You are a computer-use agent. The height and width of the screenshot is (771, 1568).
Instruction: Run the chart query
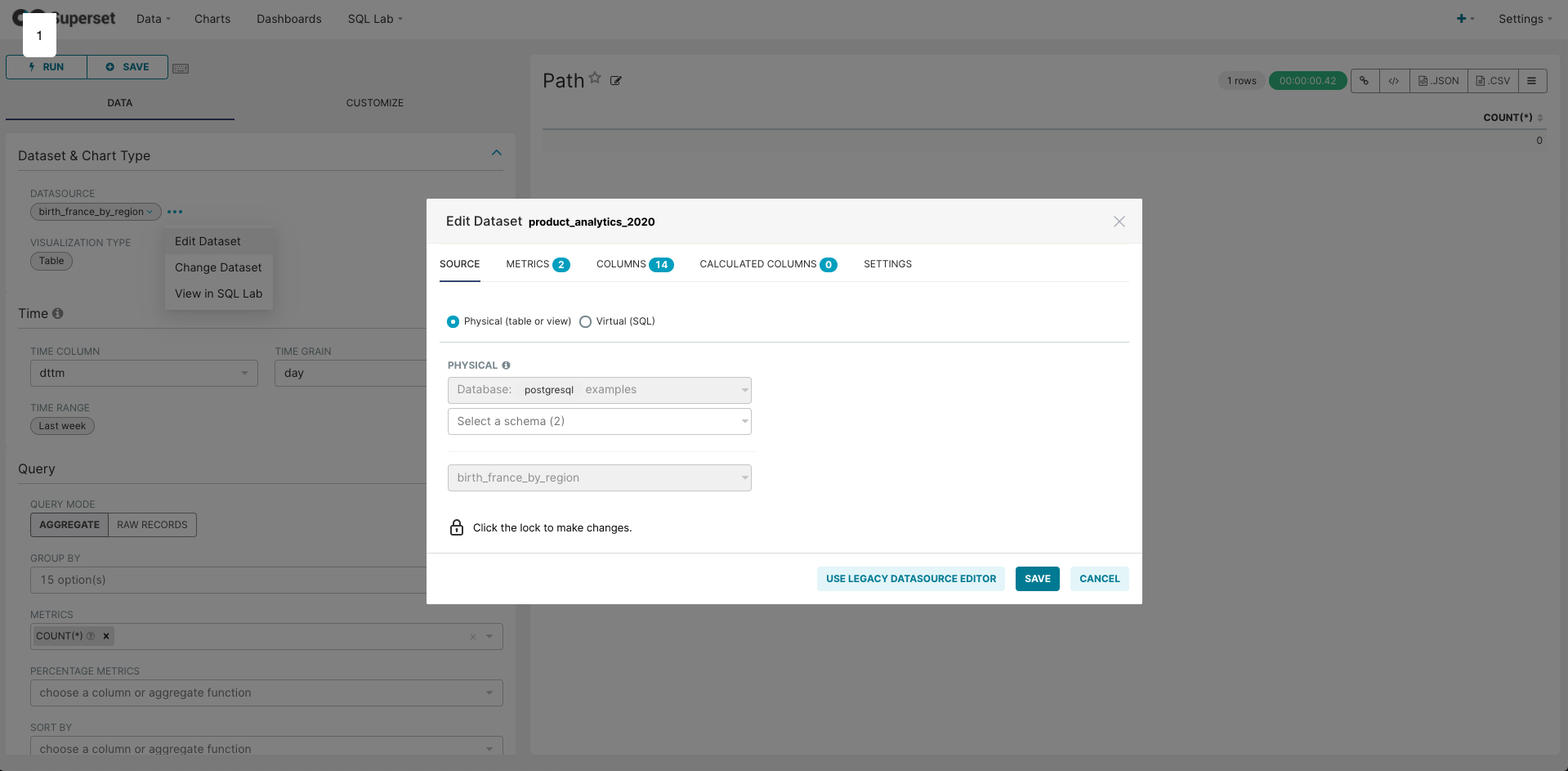tap(47, 67)
